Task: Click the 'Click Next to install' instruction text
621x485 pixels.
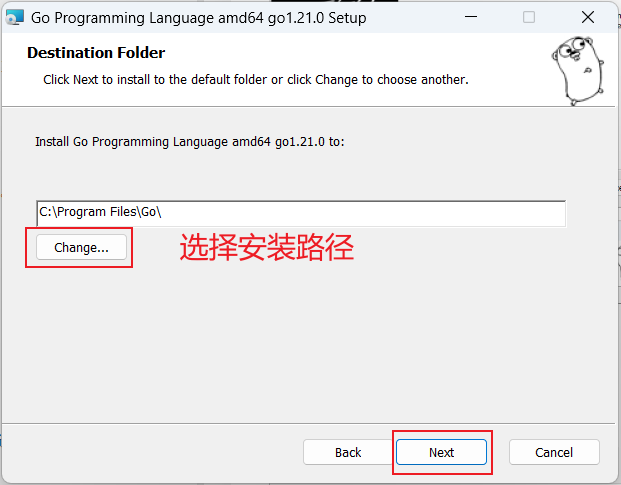Action: click(256, 80)
